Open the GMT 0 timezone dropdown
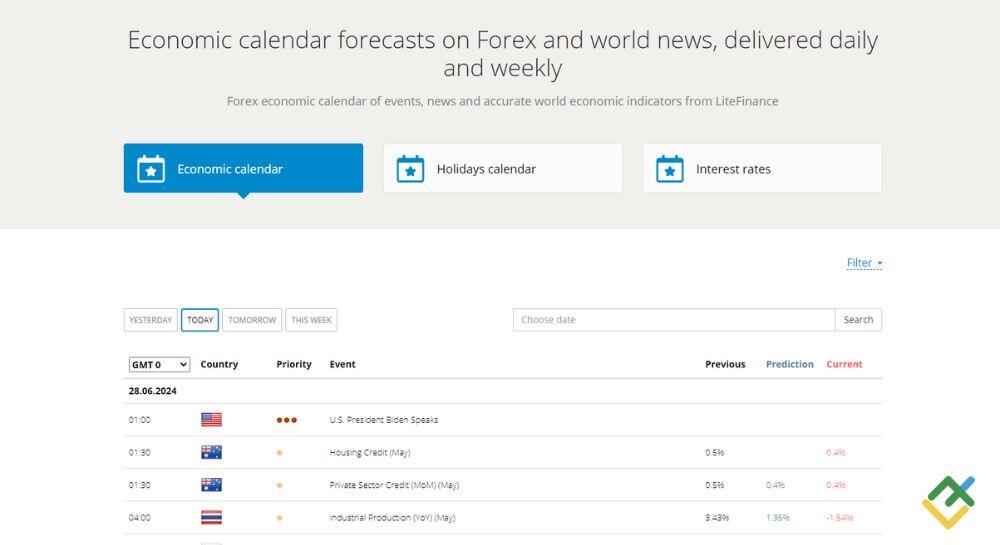Viewport: 1000px width, 545px height. pyautogui.click(x=159, y=365)
